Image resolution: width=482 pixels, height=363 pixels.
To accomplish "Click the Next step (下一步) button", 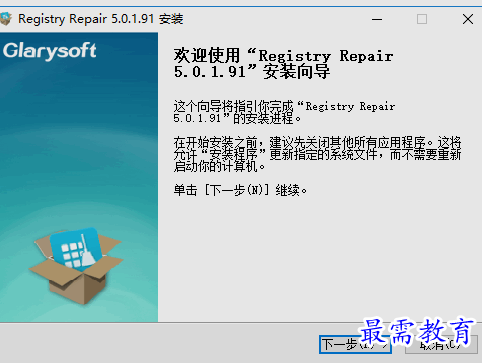I will click(355, 344).
